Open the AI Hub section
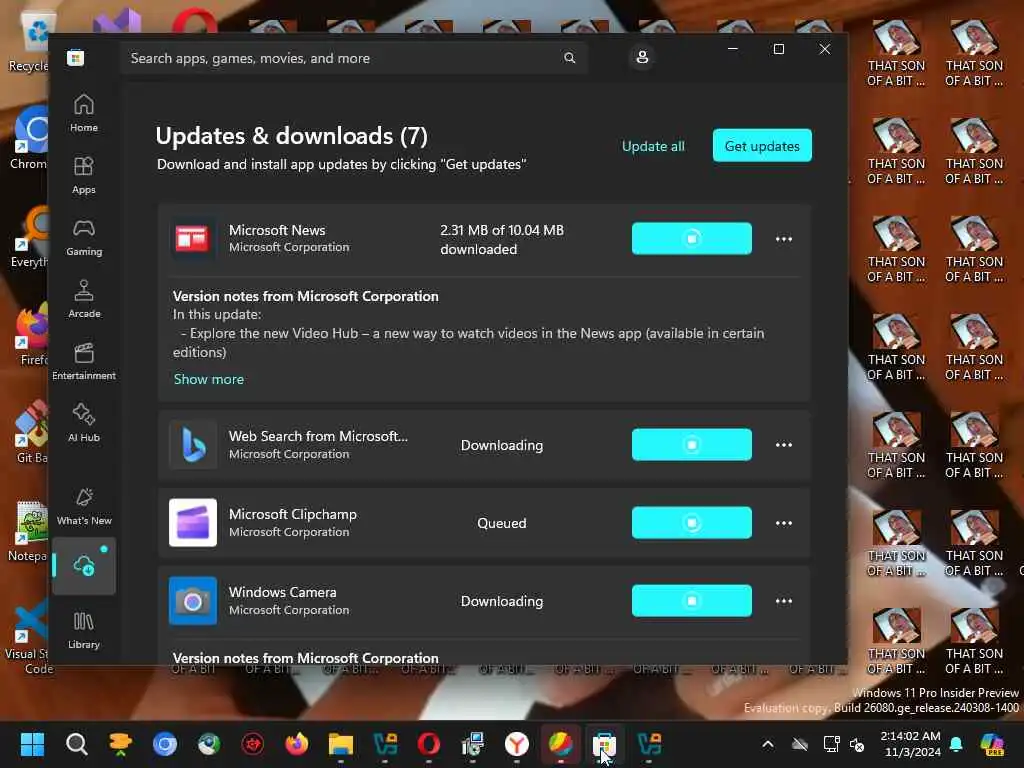1024x768 pixels. (84, 423)
